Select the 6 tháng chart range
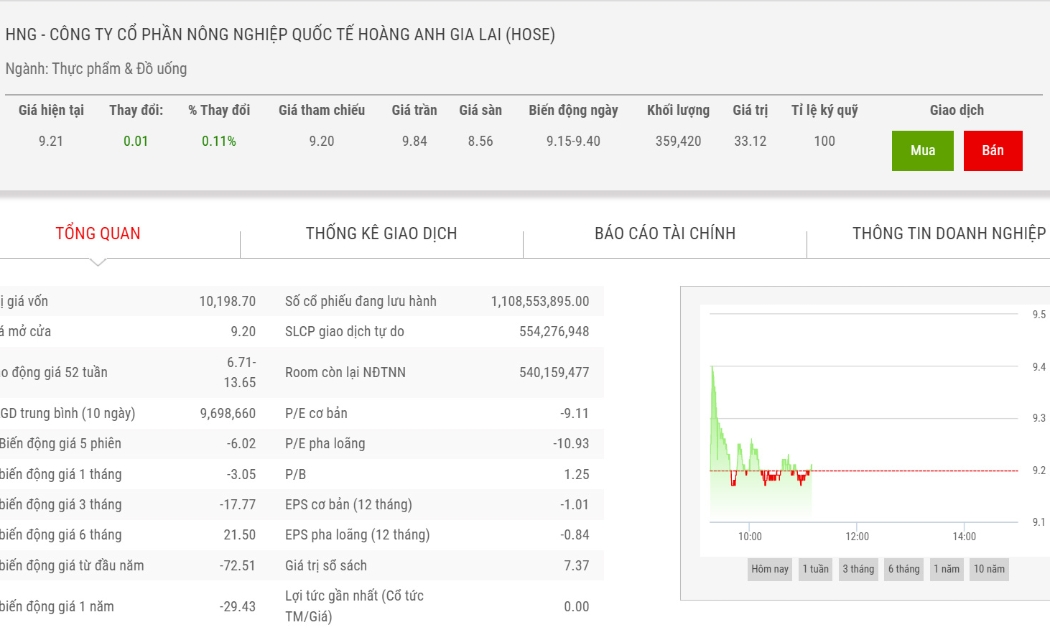1050x630 pixels. 904,569
